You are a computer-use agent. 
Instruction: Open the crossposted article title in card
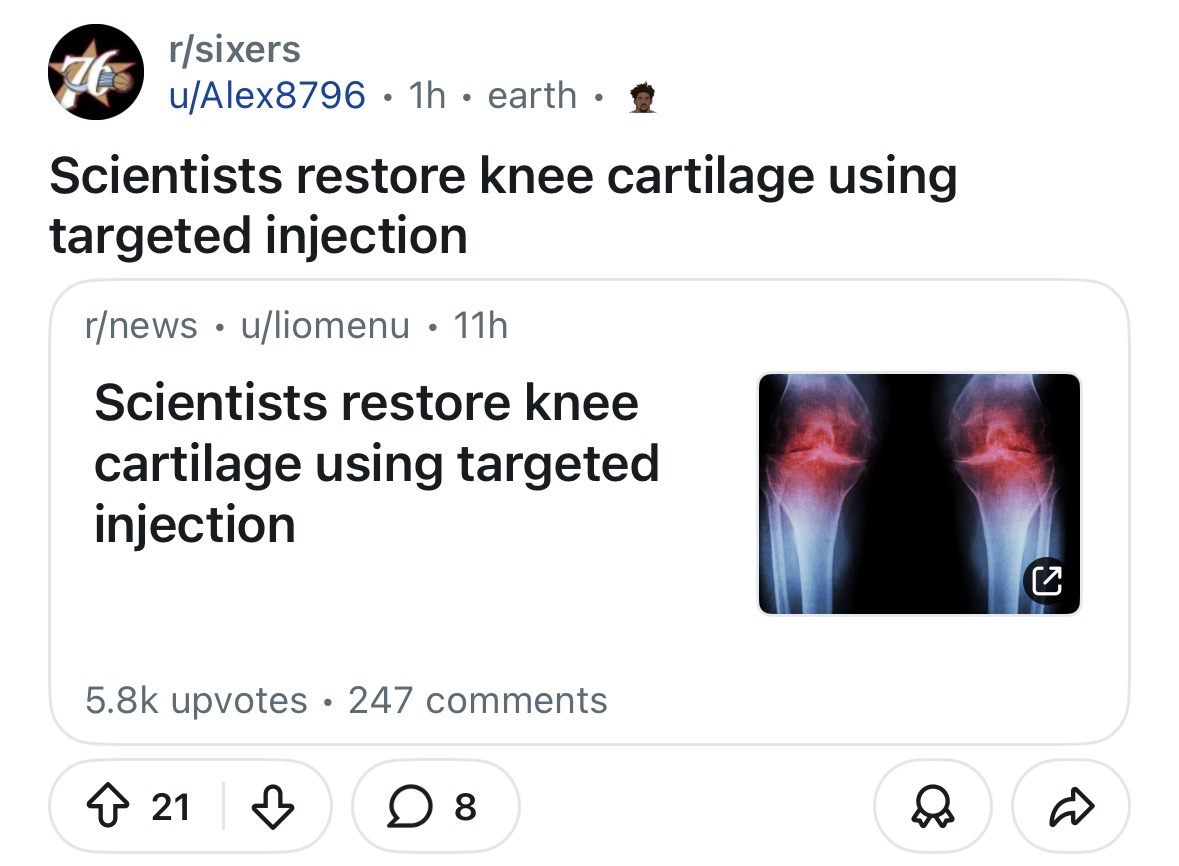(375, 463)
